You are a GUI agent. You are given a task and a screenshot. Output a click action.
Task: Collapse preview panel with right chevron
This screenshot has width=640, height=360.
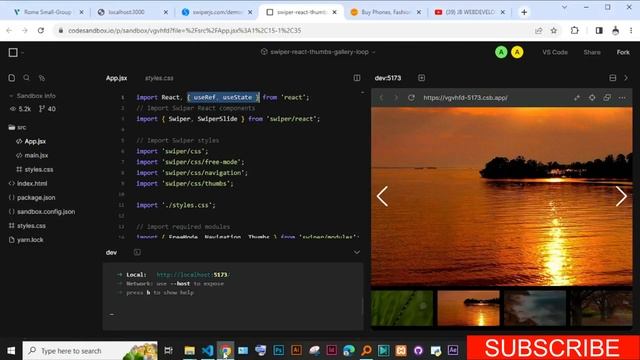[x=626, y=78]
